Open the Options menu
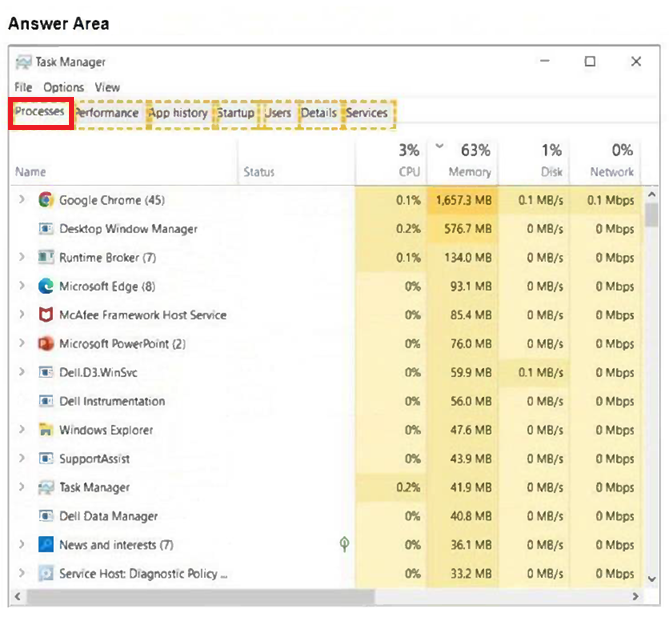The image size is (669, 617). point(64,87)
